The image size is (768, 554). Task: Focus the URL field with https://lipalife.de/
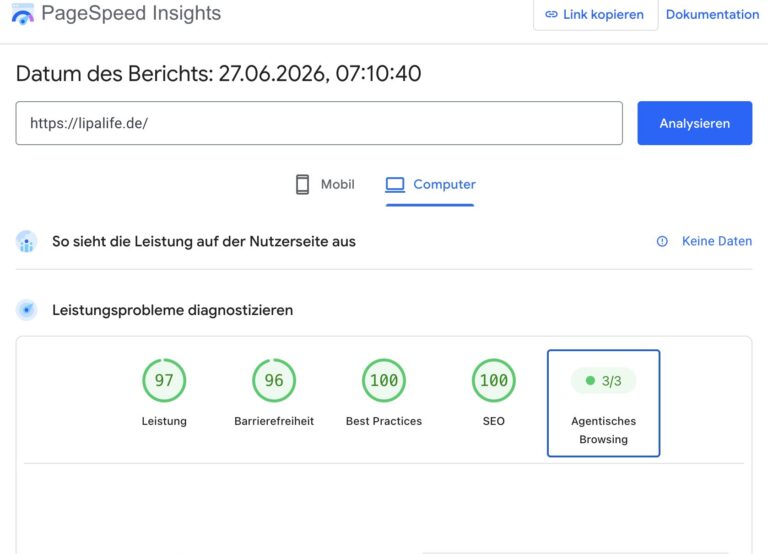[319, 123]
